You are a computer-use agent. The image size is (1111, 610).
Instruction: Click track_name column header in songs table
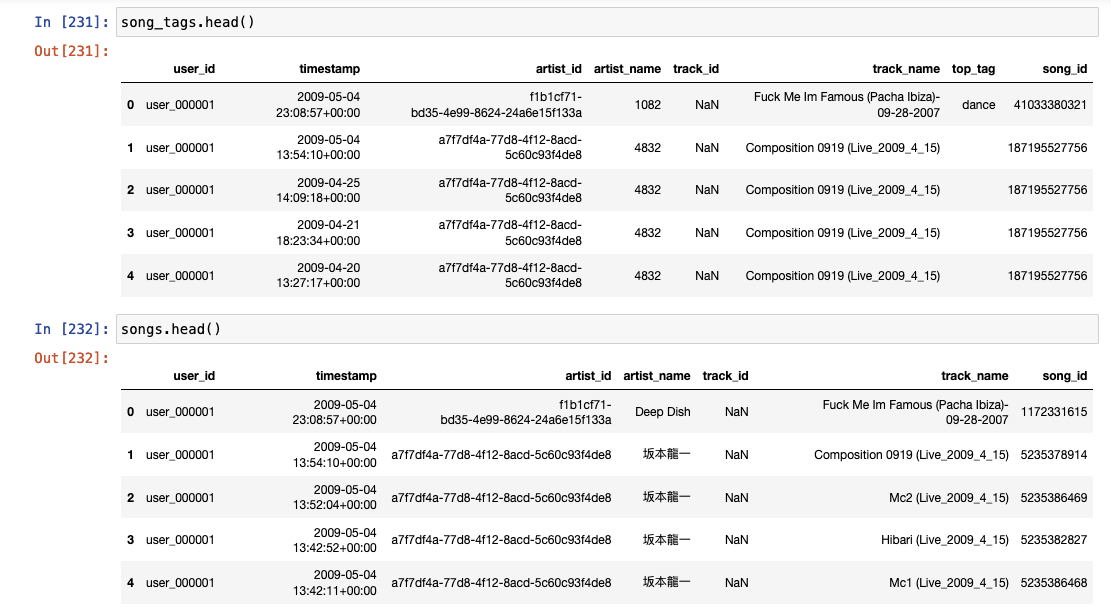pyautogui.click(x=974, y=375)
